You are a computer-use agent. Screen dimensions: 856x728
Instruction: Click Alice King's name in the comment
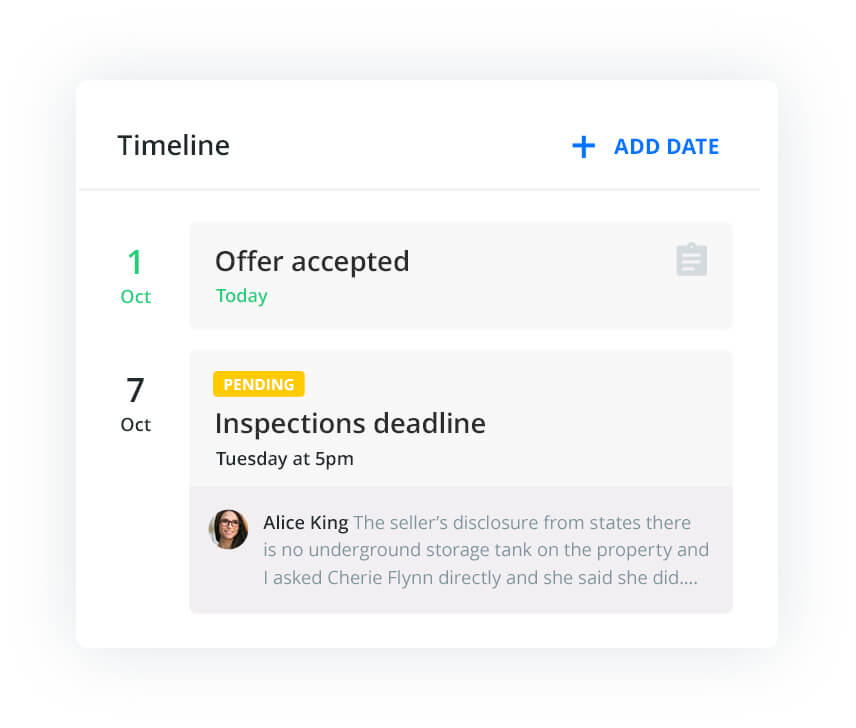coord(305,522)
